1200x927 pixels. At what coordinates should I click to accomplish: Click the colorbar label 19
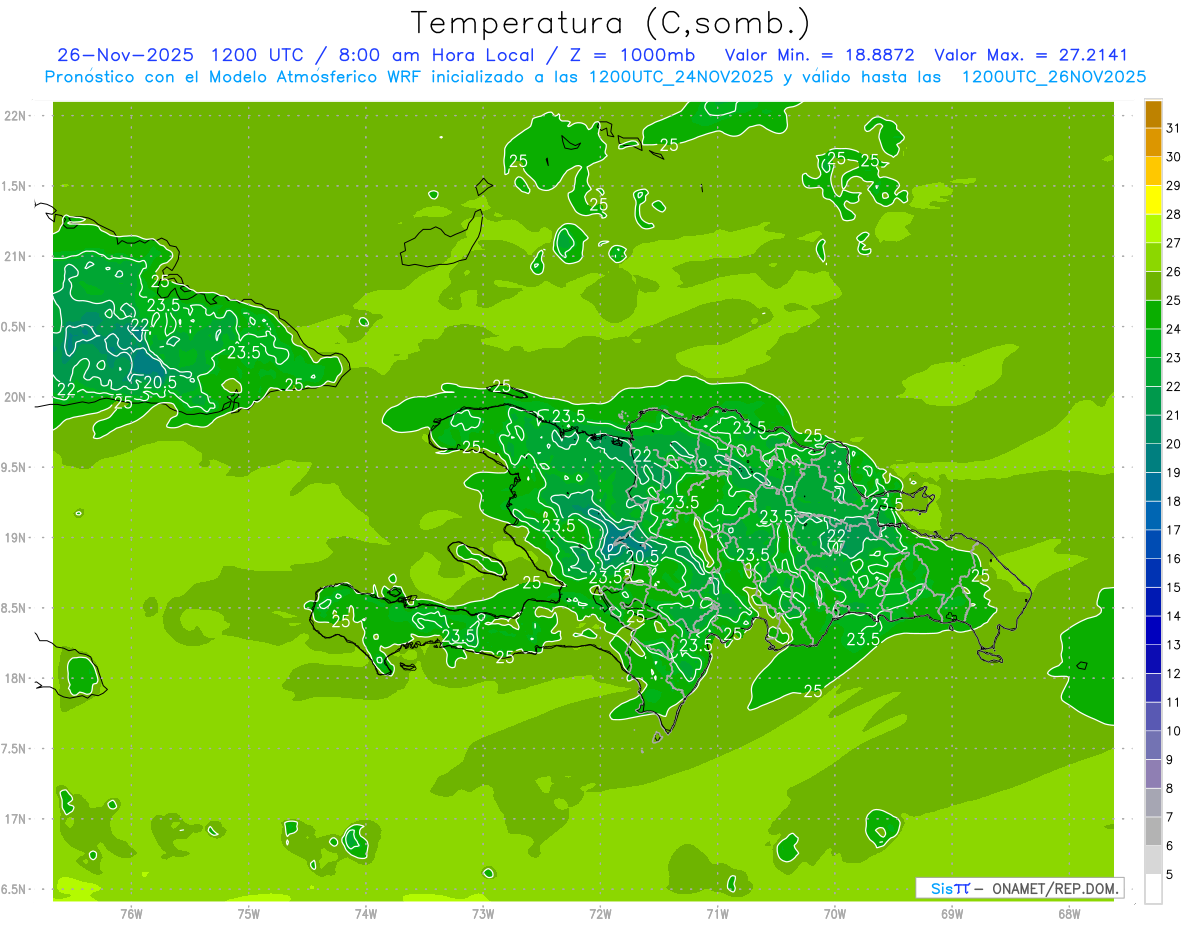click(1174, 473)
